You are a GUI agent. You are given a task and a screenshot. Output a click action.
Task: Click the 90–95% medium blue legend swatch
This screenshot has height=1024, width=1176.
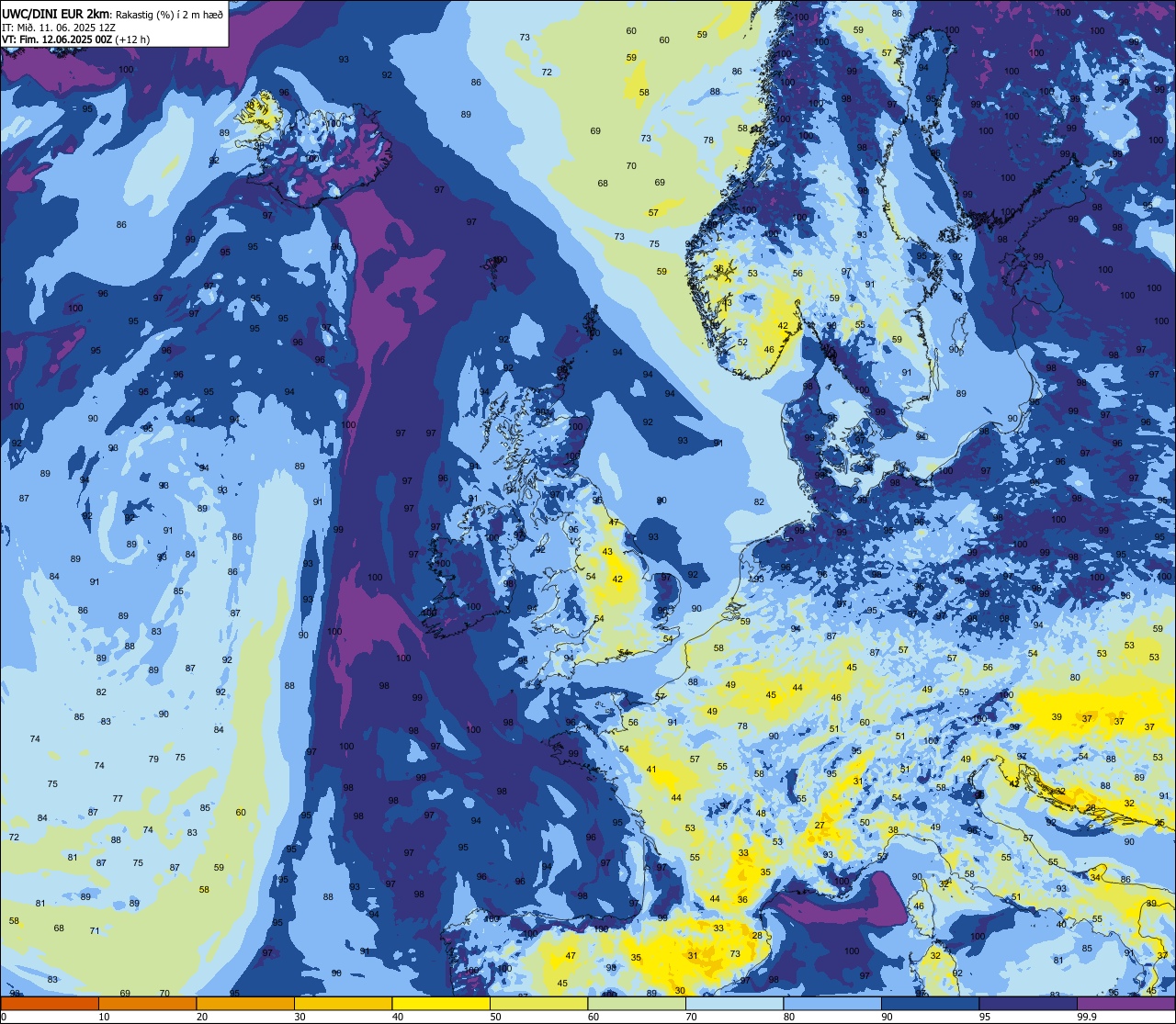click(x=930, y=1004)
